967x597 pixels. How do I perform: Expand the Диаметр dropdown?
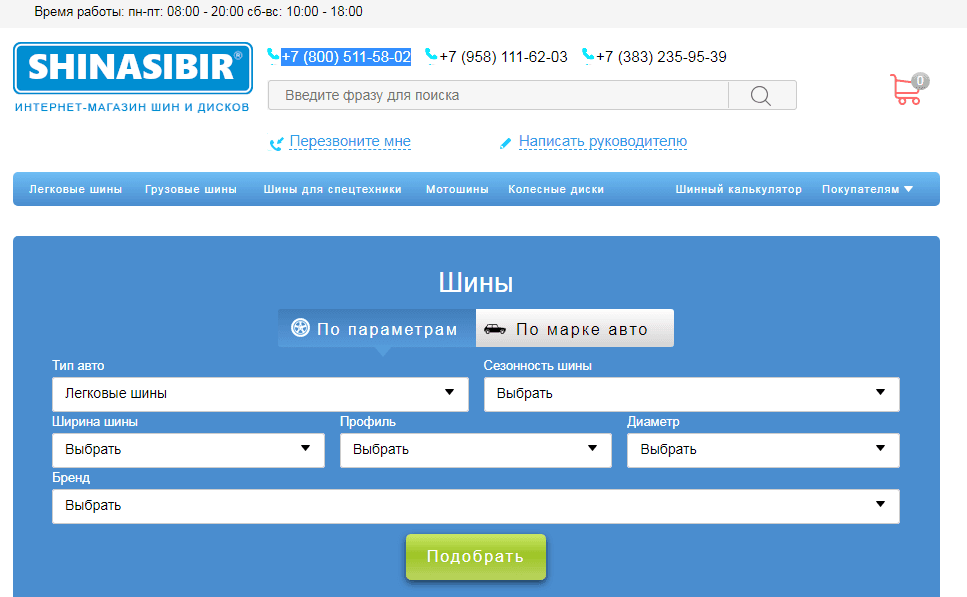(x=762, y=450)
